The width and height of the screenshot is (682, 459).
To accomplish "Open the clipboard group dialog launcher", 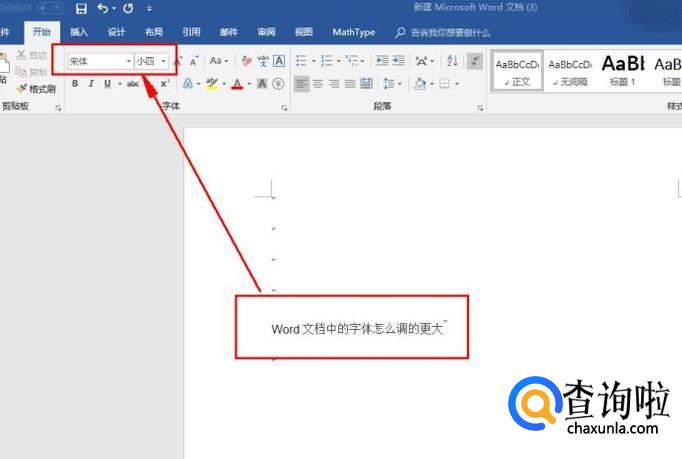I will pos(58,108).
